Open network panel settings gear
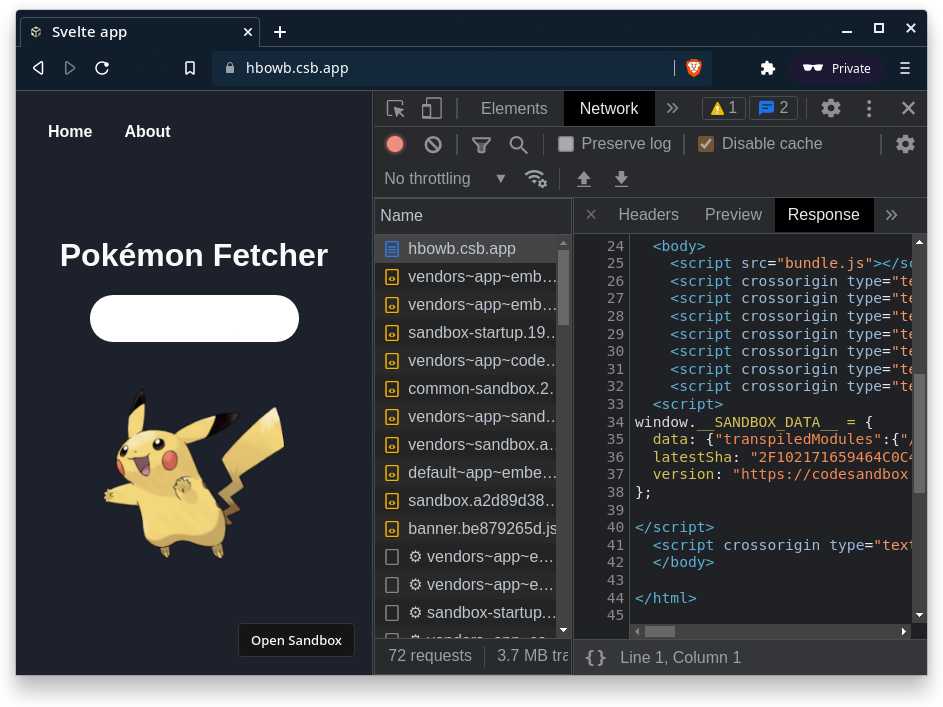943x707 pixels. point(905,144)
